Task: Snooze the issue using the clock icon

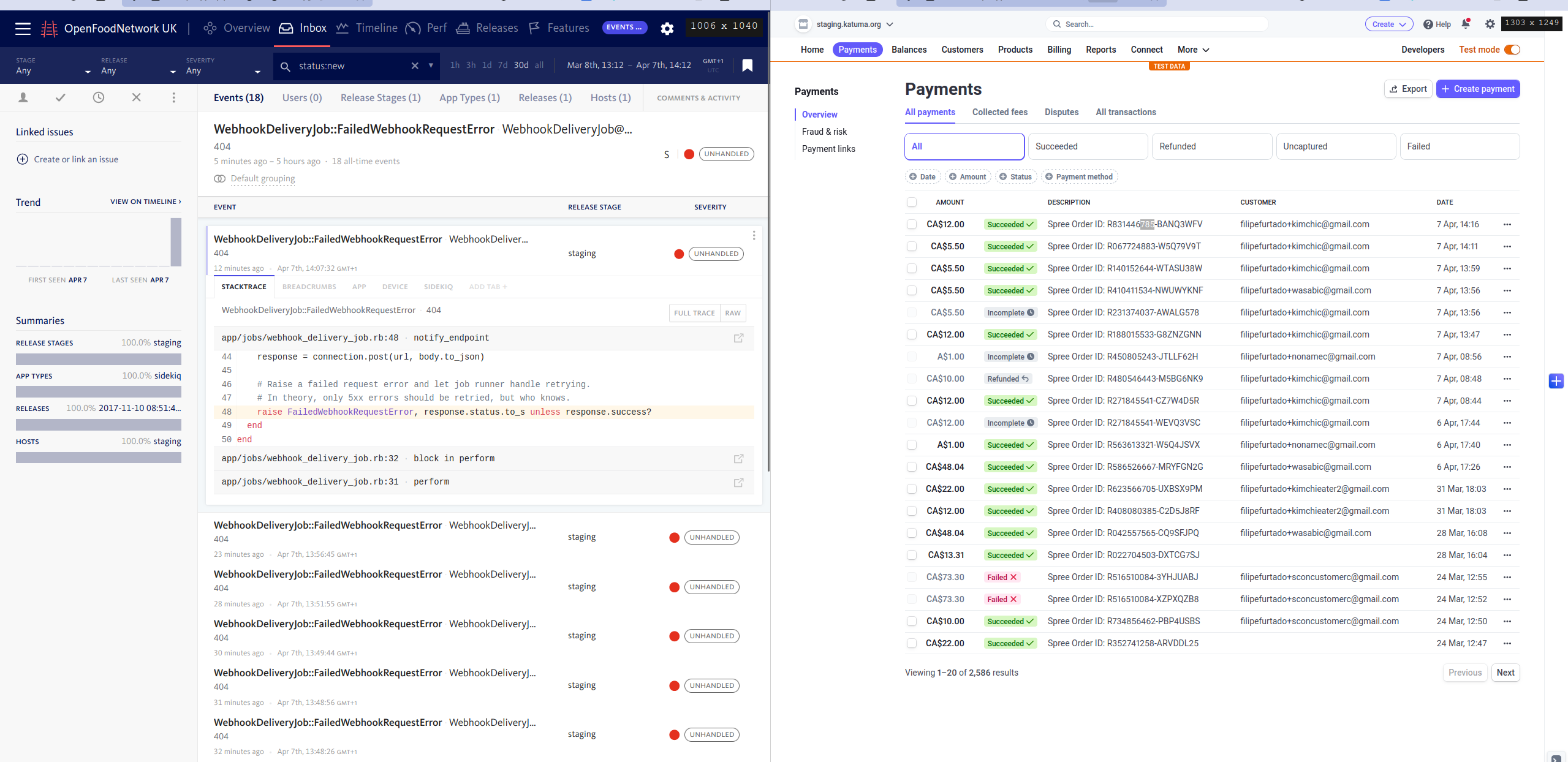Action: tap(98, 97)
